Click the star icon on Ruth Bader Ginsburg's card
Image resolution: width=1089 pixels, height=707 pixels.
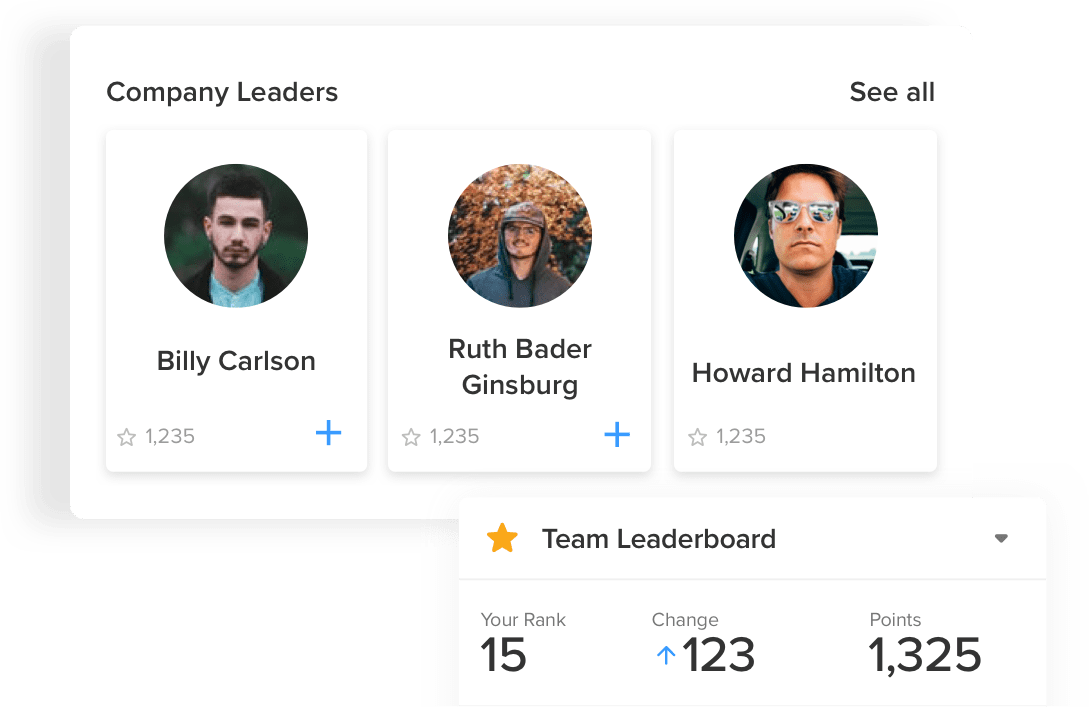pos(410,437)
